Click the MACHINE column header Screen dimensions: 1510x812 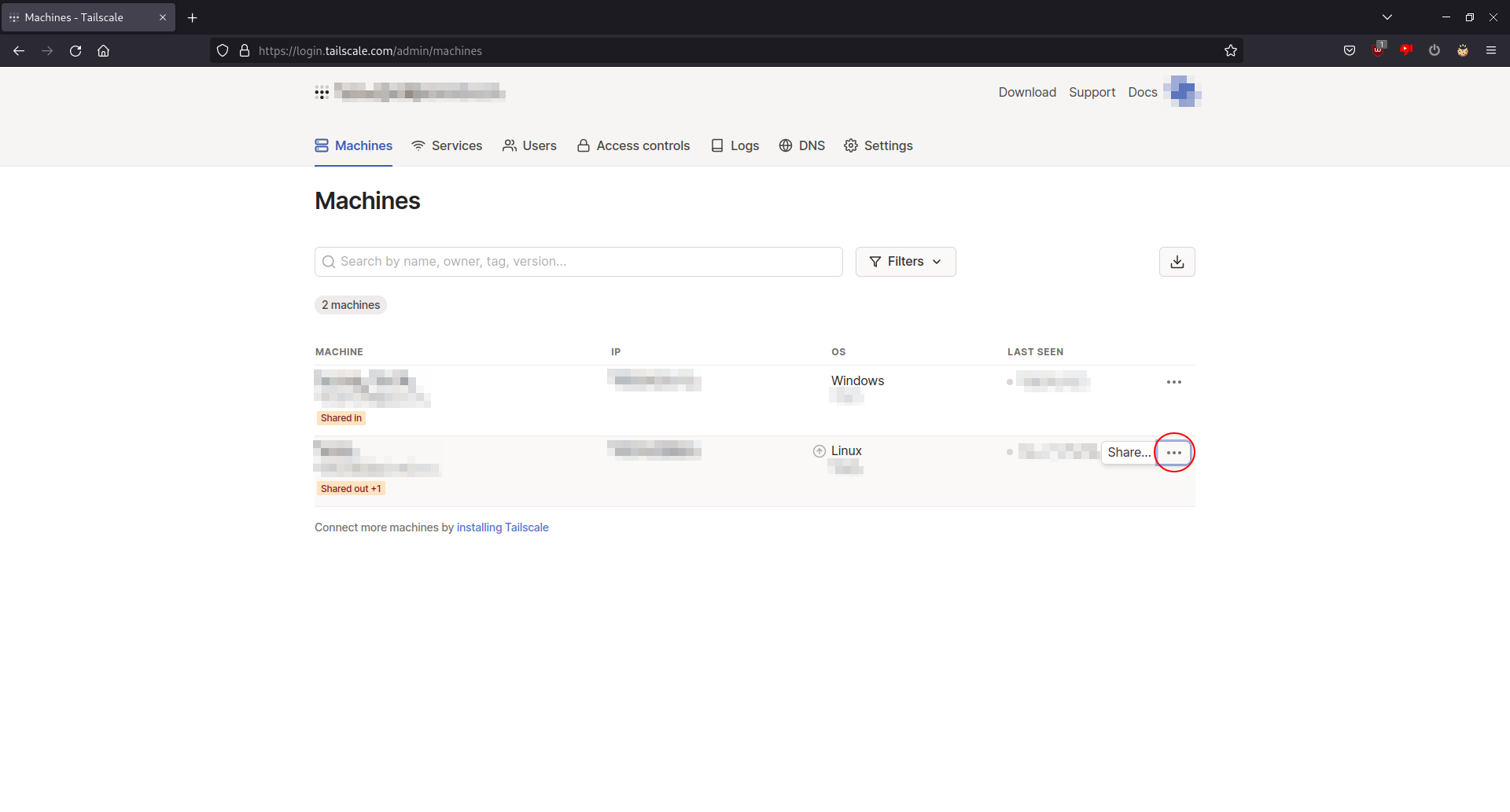339,352
